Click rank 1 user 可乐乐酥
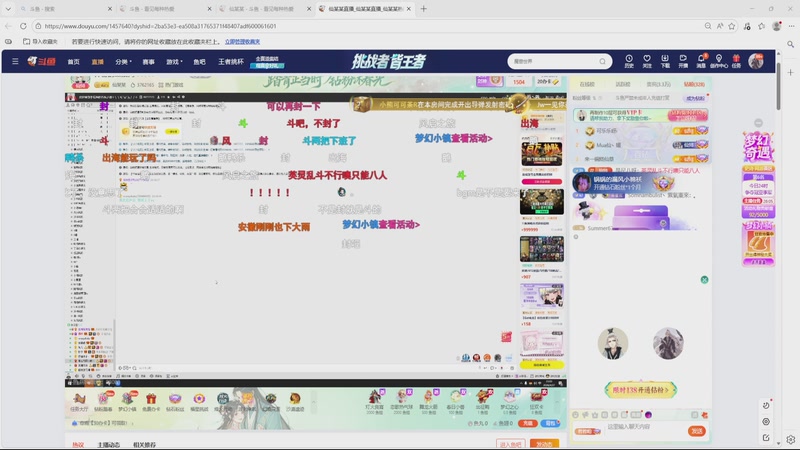 (606, 131)
